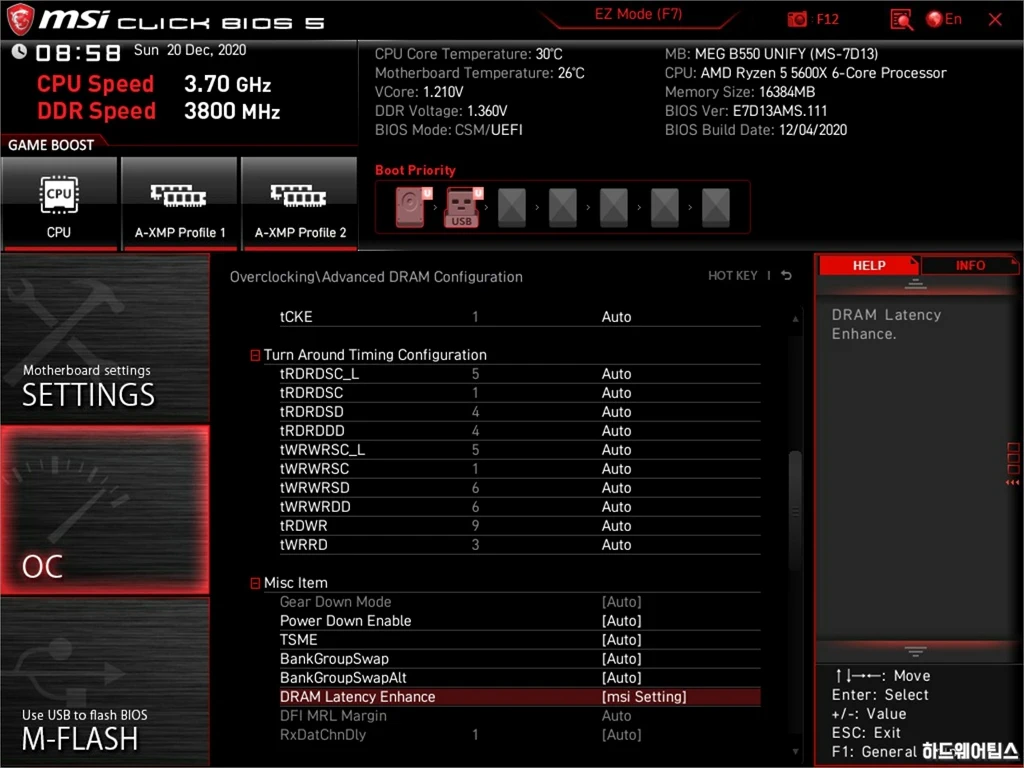Select the USB boot priority device
This screenshot has height=768, width=1024.
(x=462, y=207)
